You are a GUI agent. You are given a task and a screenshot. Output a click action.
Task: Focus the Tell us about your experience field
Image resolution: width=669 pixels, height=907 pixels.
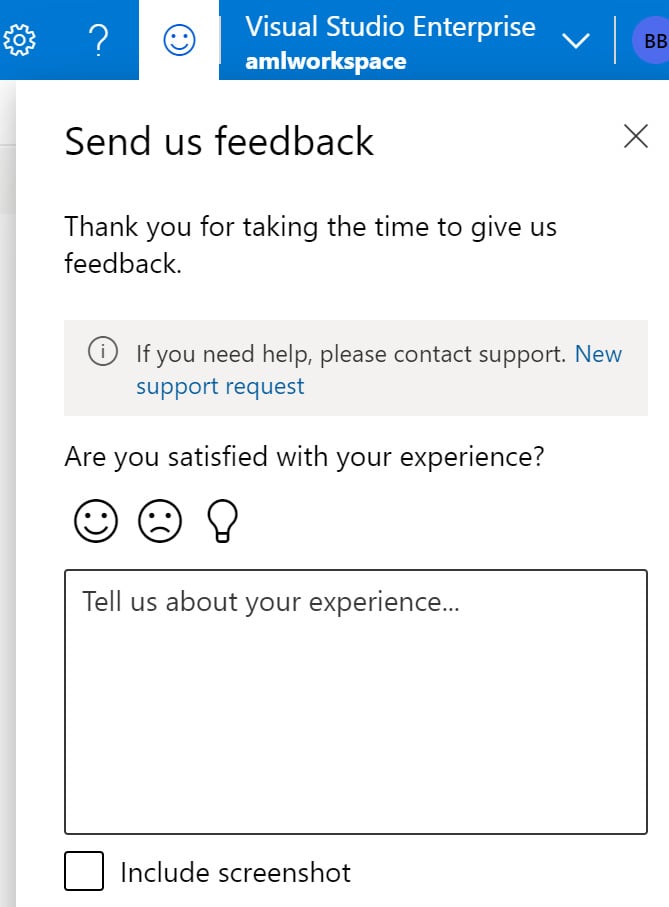[x=356, y=702]
